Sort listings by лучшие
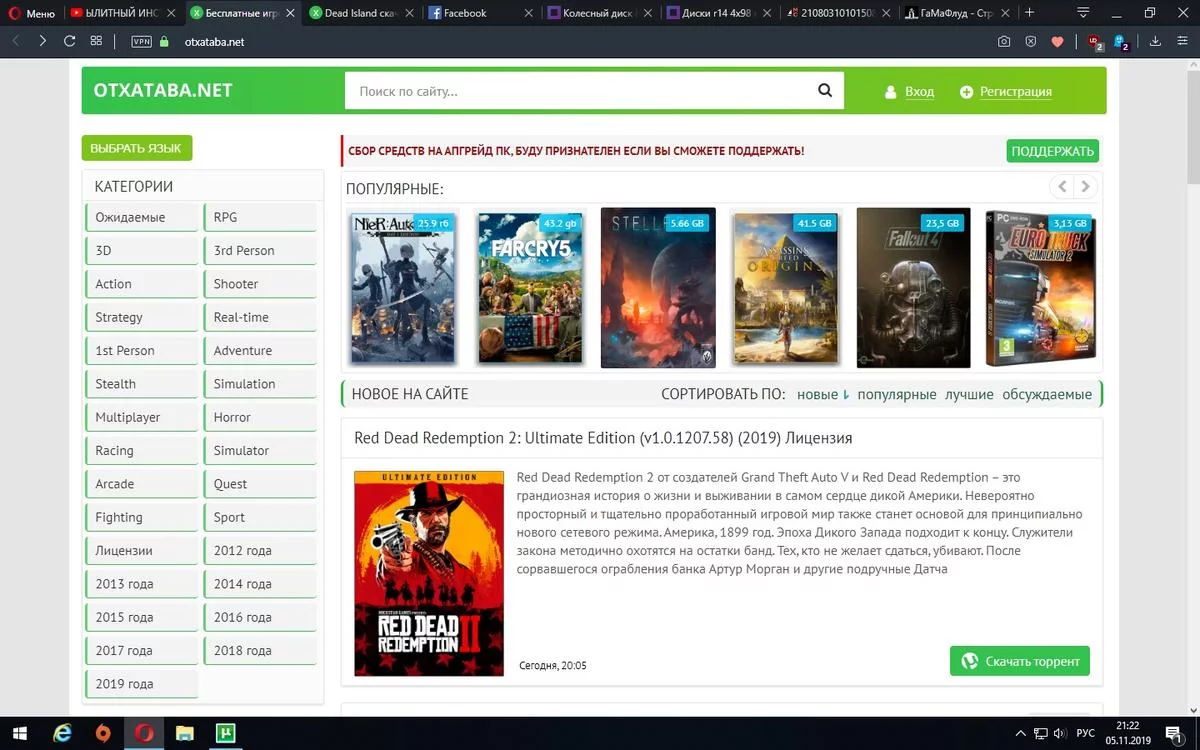The height and width of the screenshot is (750, 1200). pyautogui.click(x=969, y=394)
